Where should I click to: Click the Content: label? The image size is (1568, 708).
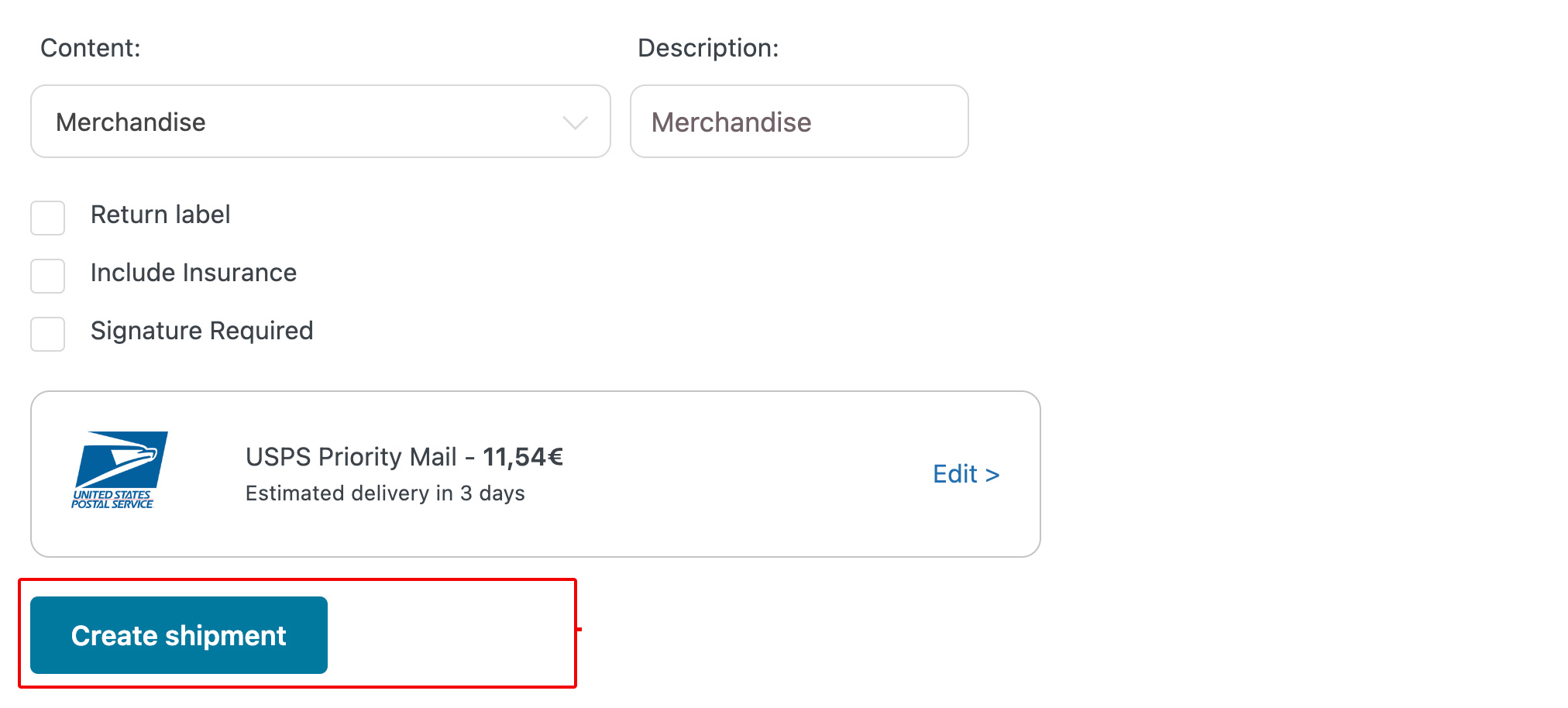coord(90,47)
